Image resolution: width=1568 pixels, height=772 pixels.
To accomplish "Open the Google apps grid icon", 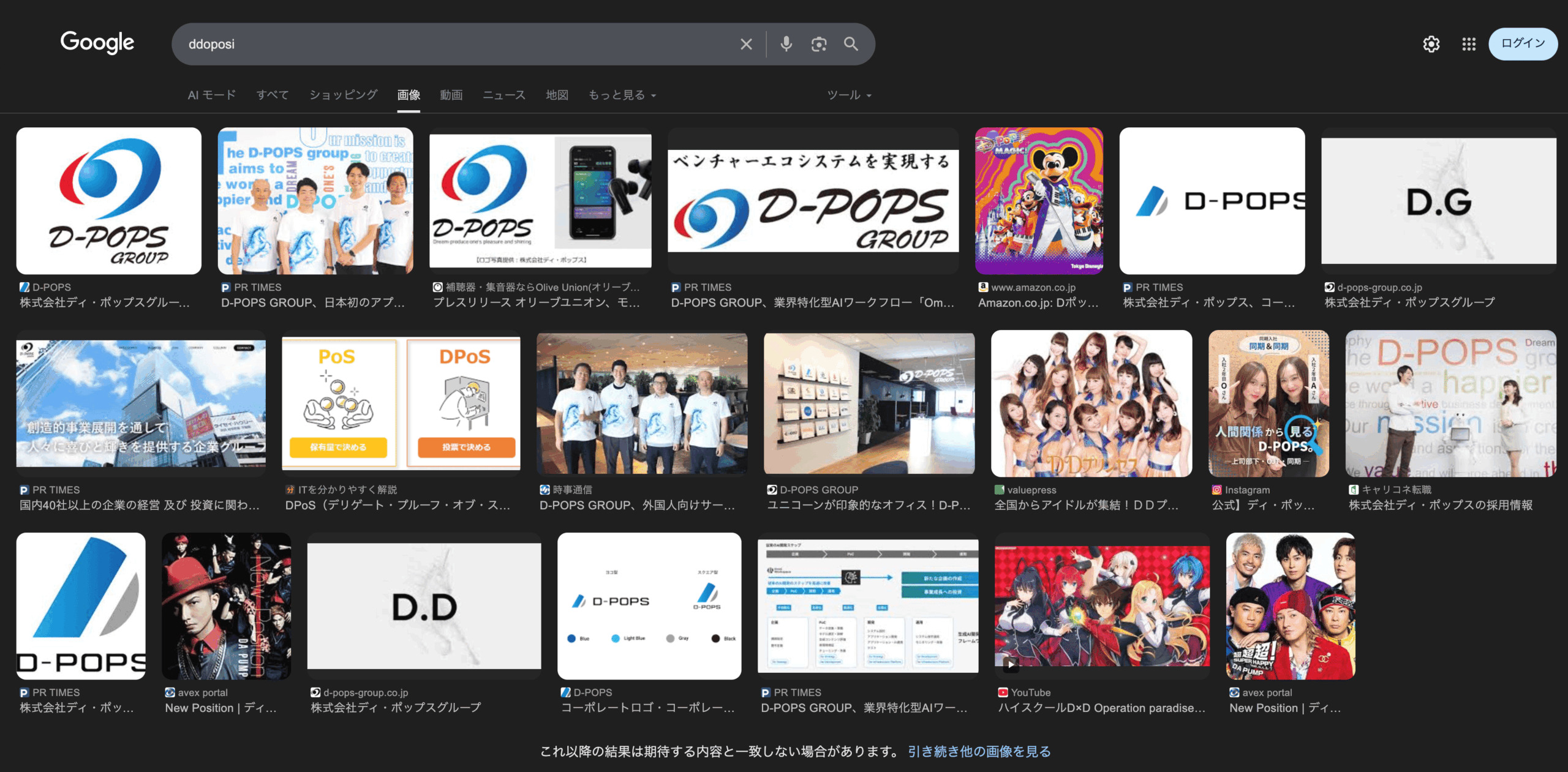I will coord(1469,44).
